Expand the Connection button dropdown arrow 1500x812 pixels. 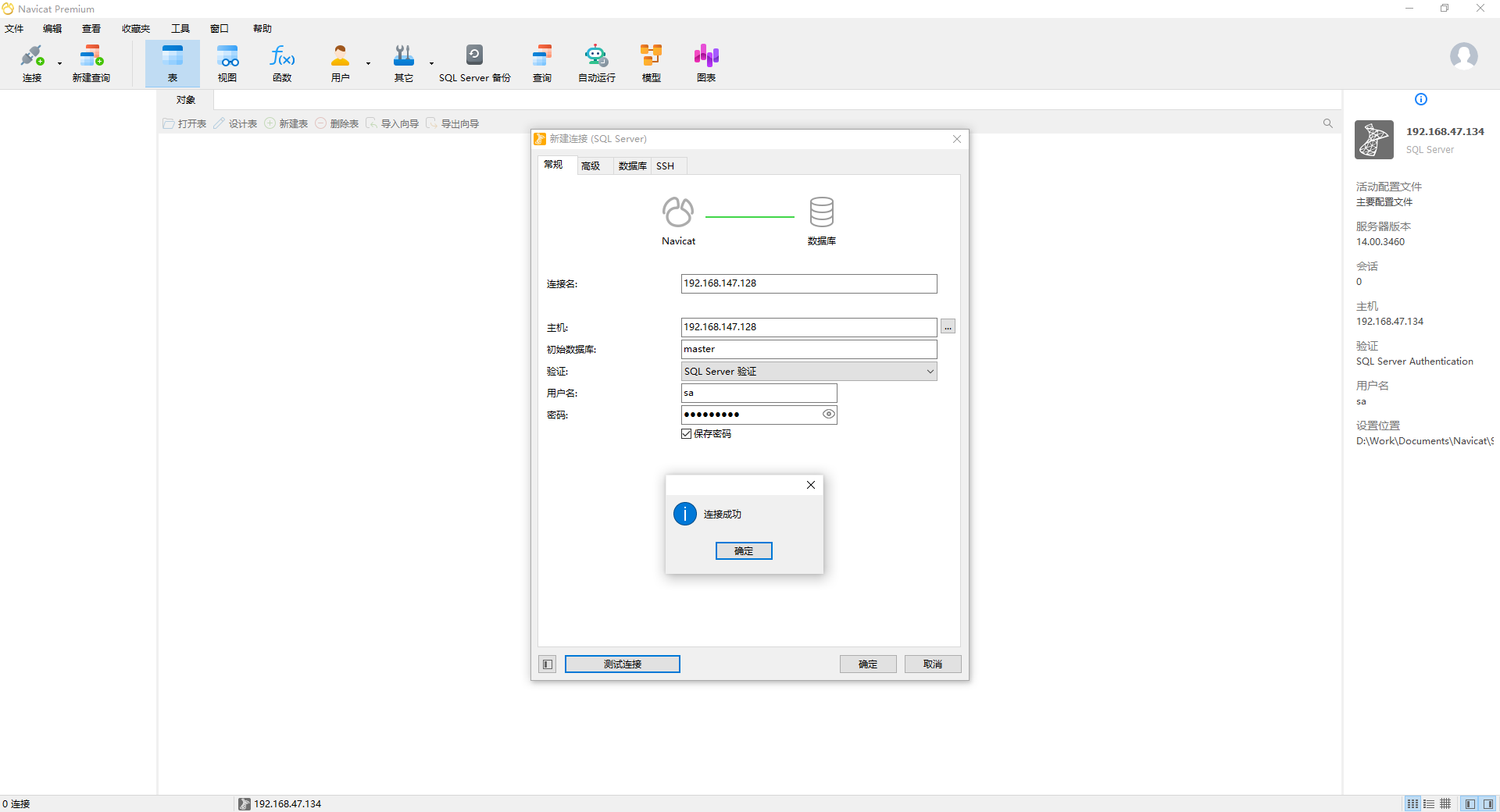tap(59, 64)
